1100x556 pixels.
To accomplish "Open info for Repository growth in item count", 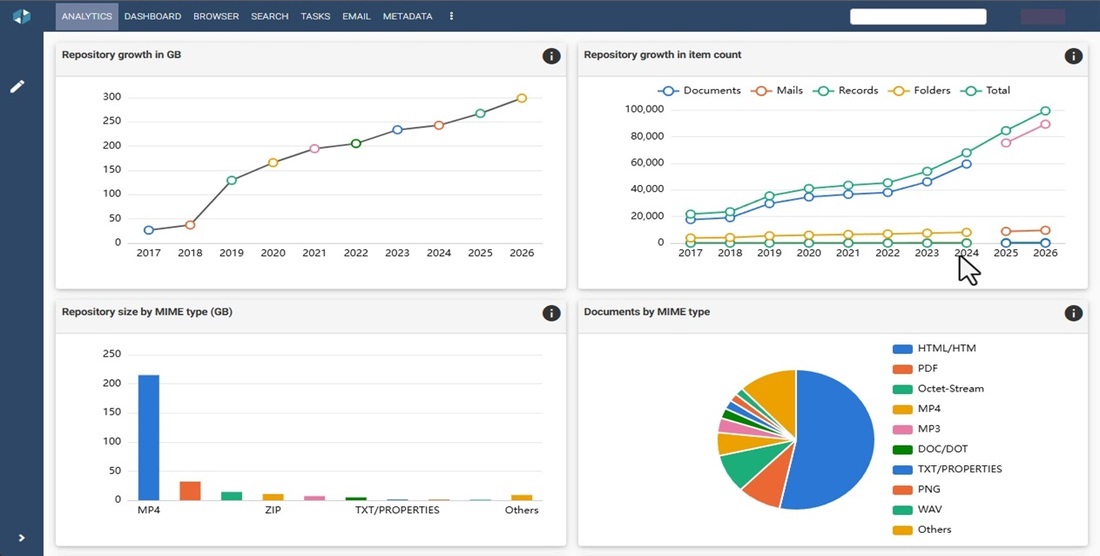I will [x=1073, y=56].
